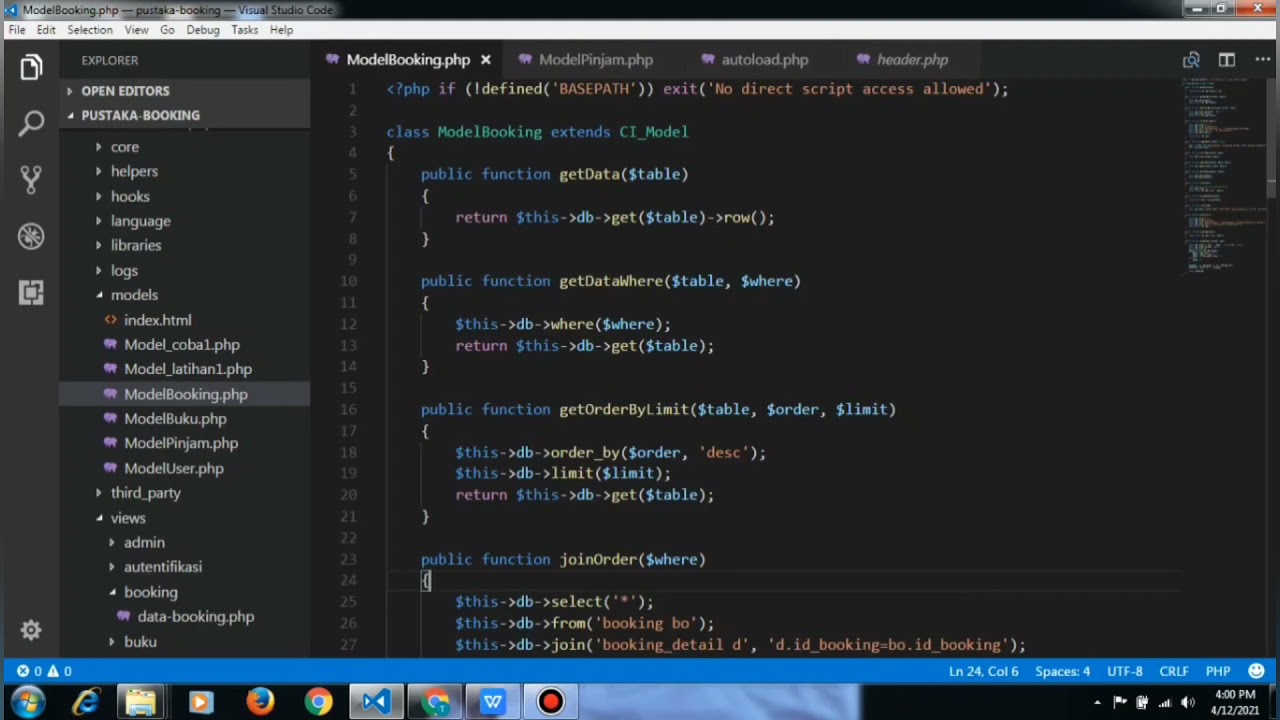Collapse the views folder
The height and width of the screenshot is (720, 1280).
128,518
